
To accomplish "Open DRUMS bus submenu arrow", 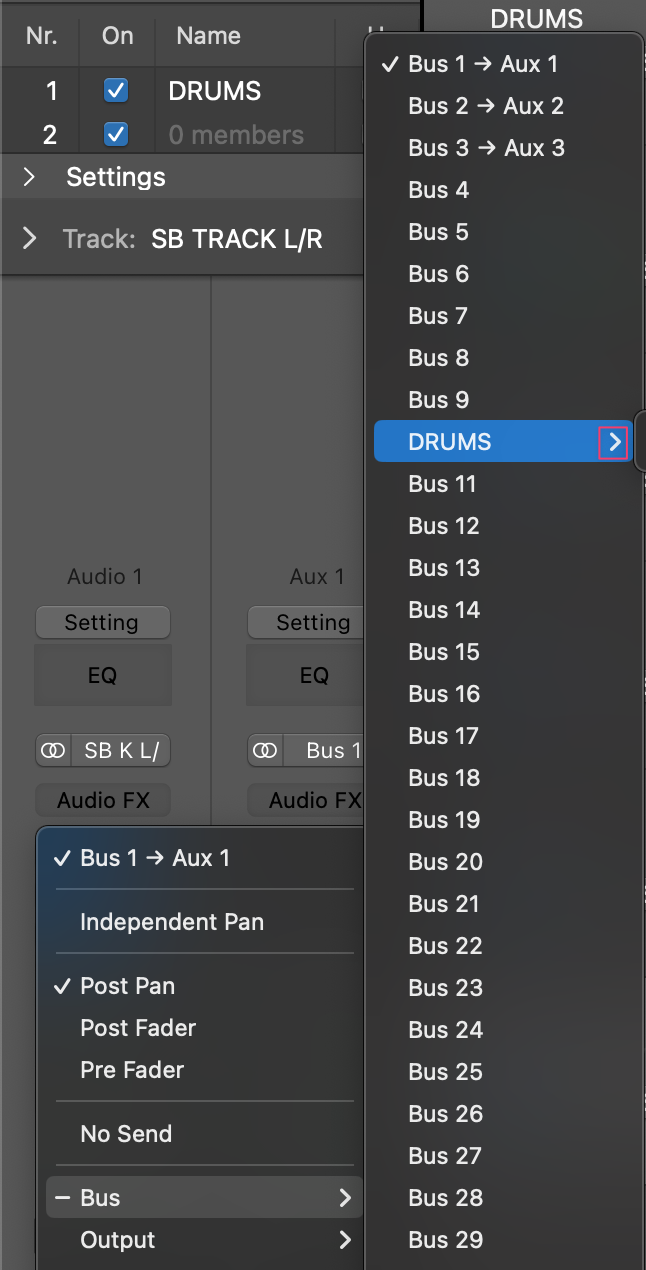I will (614, 442).
